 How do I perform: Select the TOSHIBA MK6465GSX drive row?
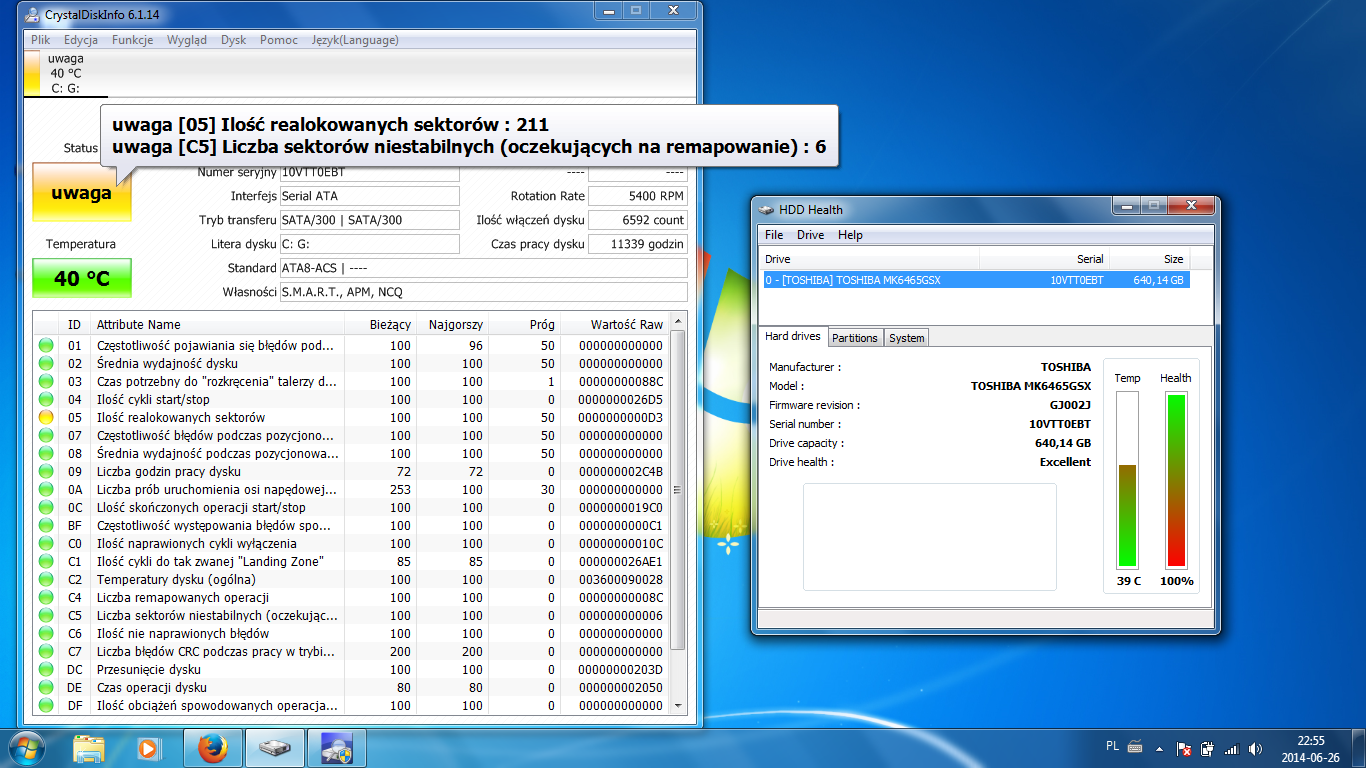(976, 280)
